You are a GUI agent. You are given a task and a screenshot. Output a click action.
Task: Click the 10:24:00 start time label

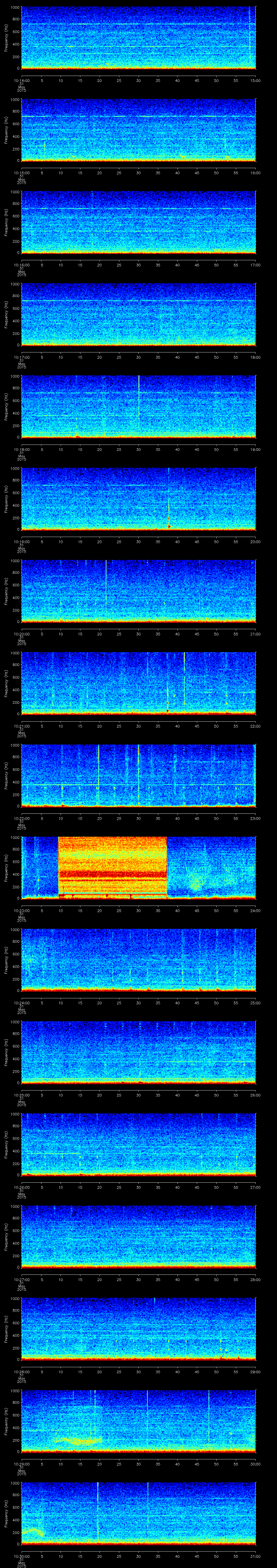[21, 1003]
